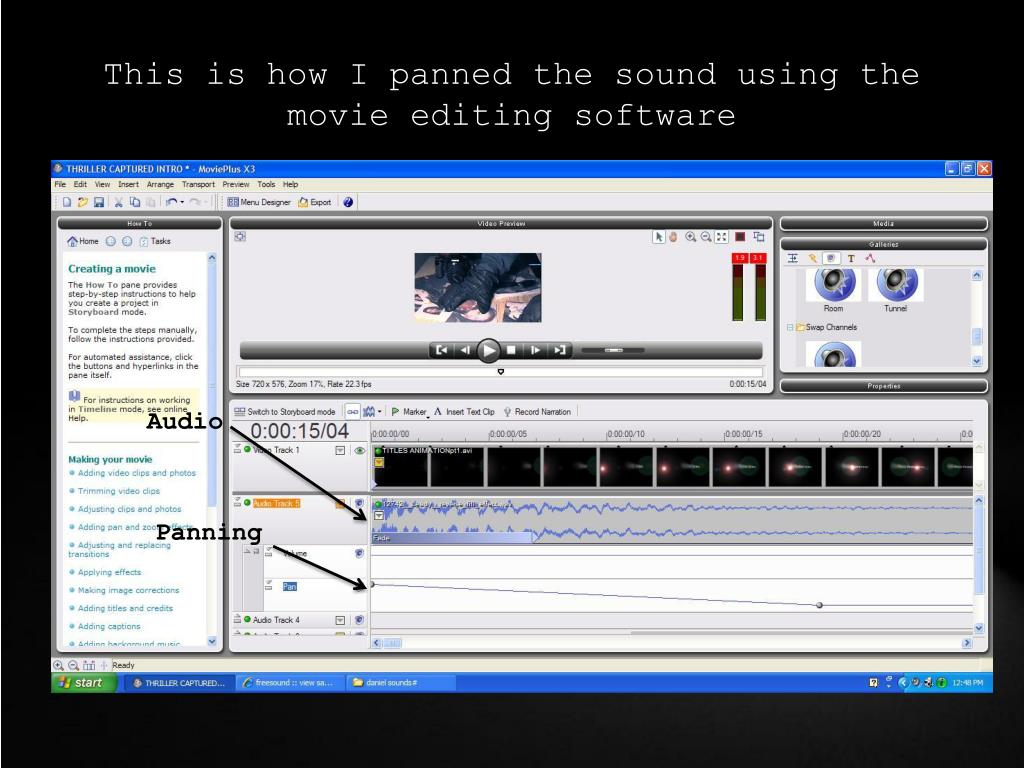This screenshot has height=768, width=1024.
Task: Toggle the link clips chain icon
Action: pyautogui.click(x=353, y=412)
